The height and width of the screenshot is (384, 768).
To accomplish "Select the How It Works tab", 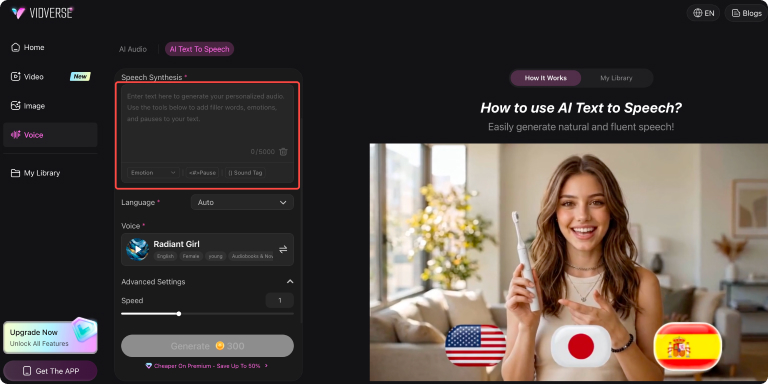I will (545, 78).
